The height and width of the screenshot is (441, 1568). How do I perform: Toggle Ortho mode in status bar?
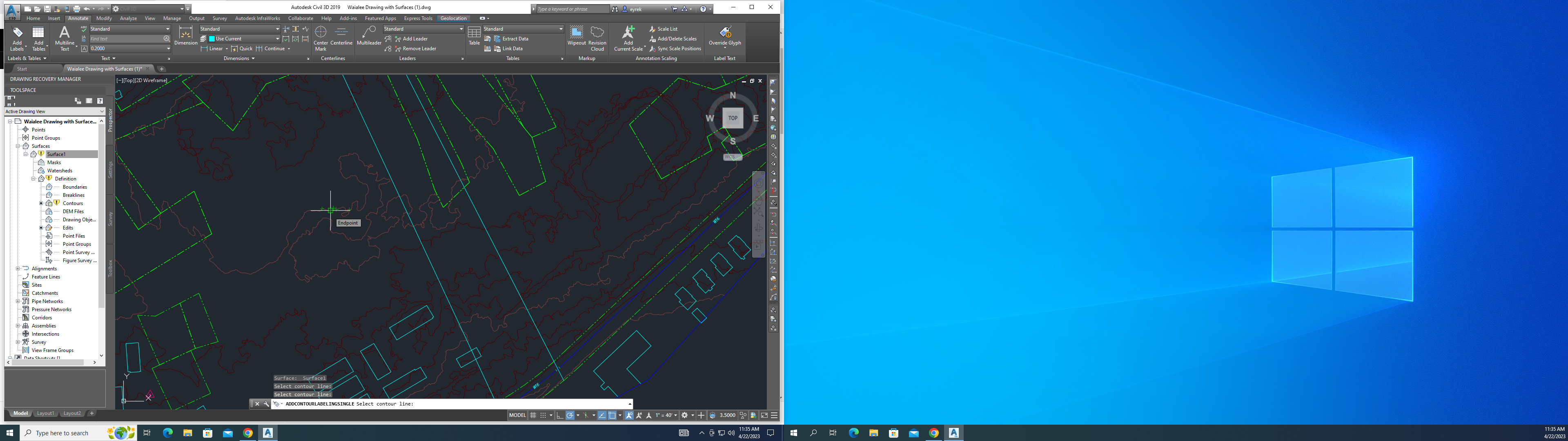point(560,415)
